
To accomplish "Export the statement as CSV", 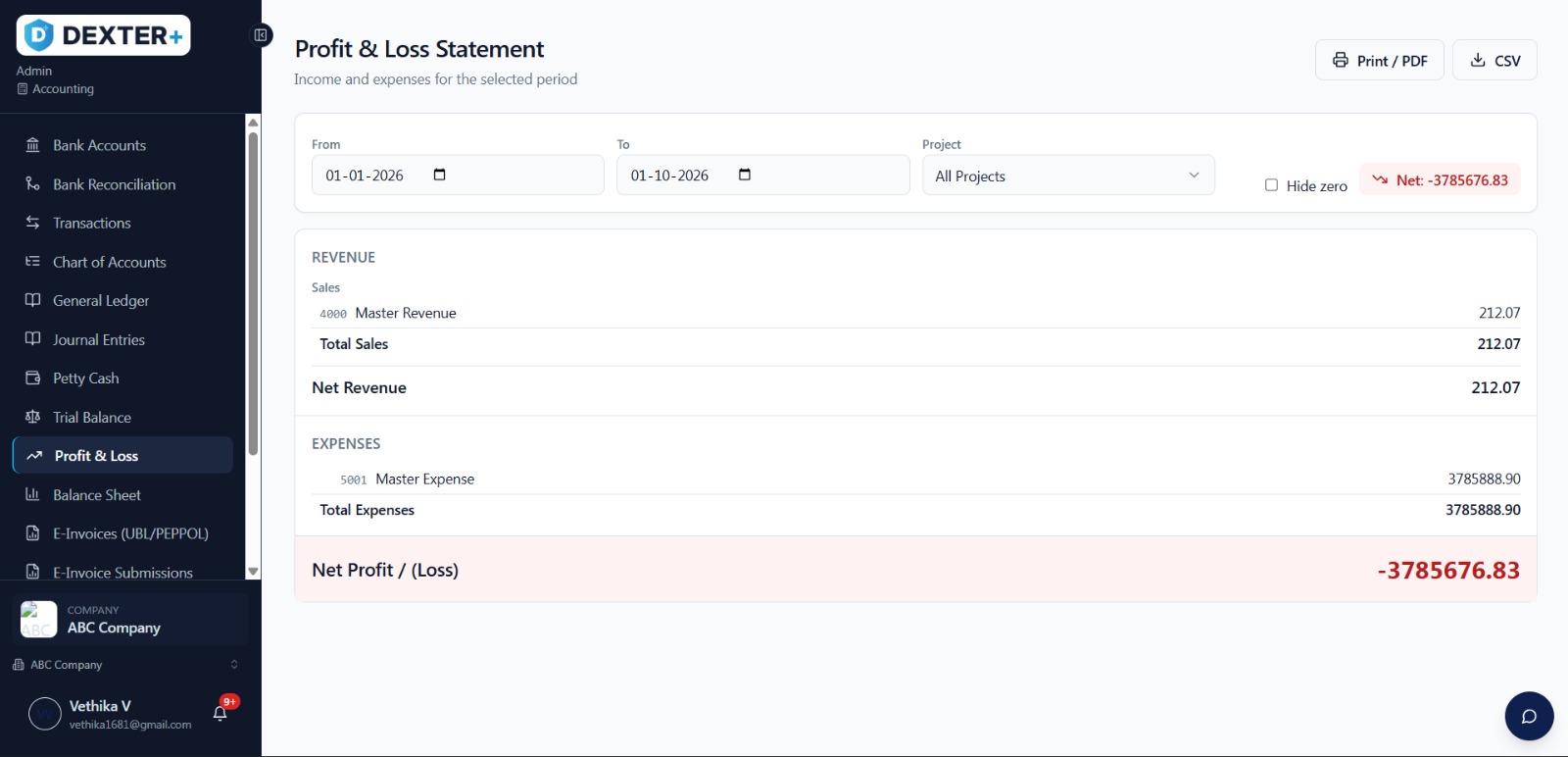I will click(1494, 60).
